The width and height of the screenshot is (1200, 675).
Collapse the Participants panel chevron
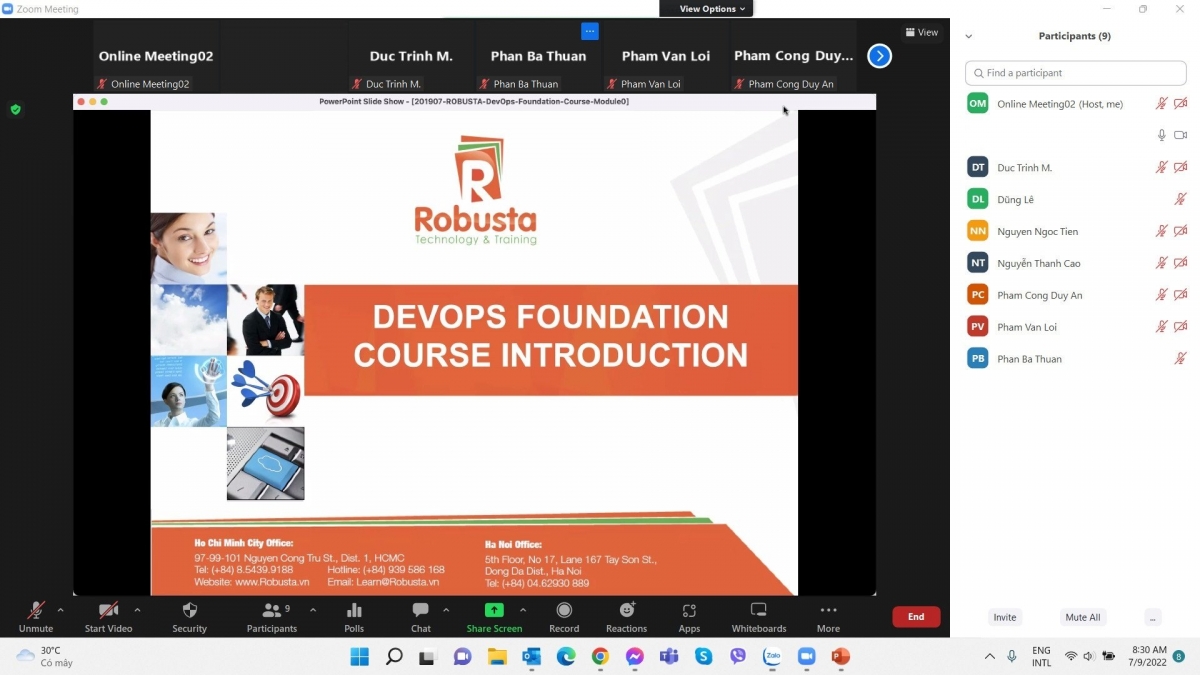[968, 36]
